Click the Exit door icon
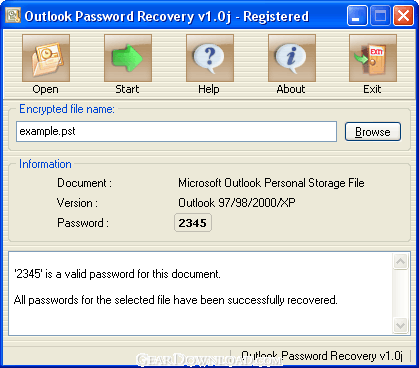 point(373,58)
